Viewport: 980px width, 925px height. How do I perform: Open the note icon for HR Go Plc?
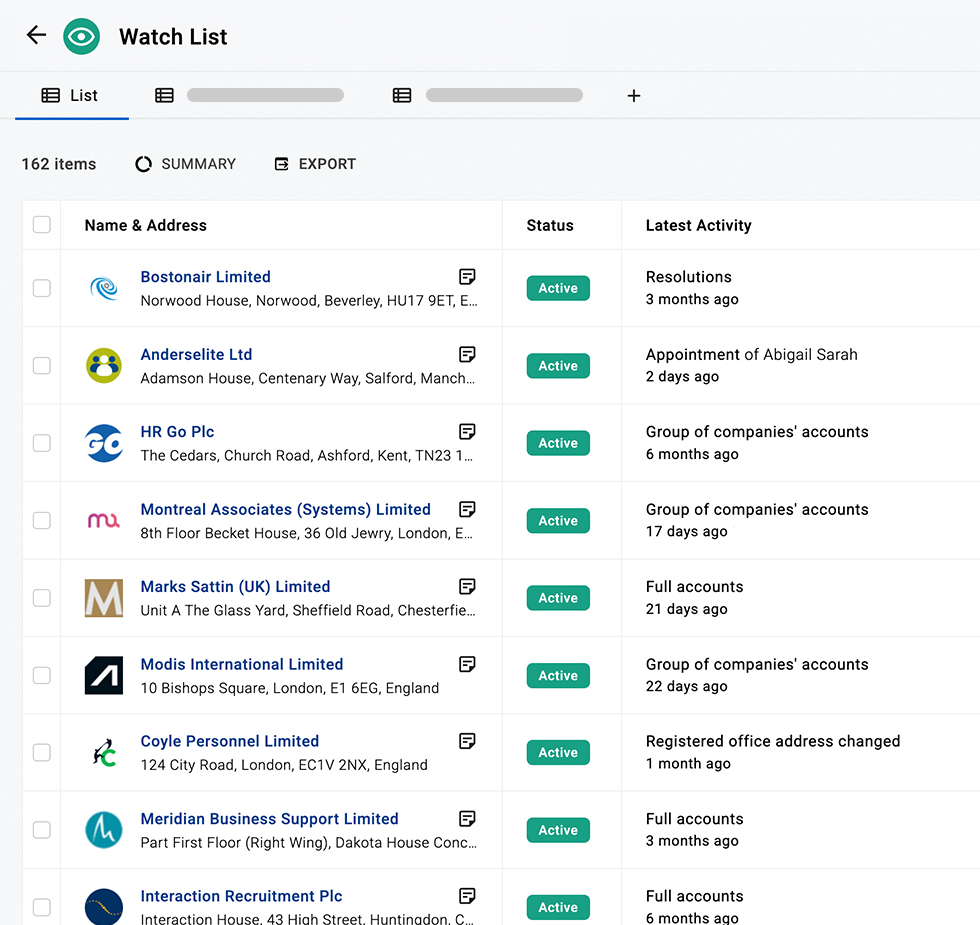click(x=467, y=432)
